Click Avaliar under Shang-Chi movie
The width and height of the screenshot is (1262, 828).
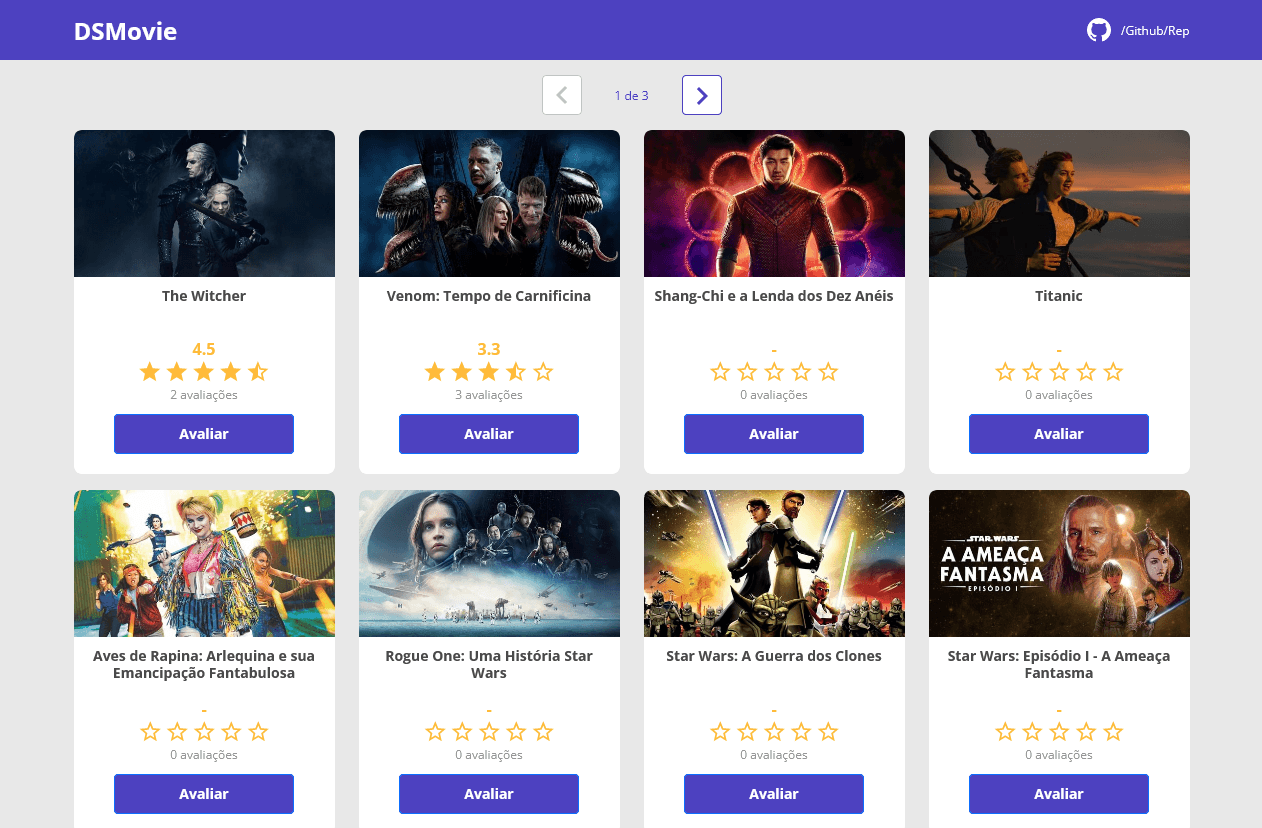pyautogui.click(x=774, y=434)
